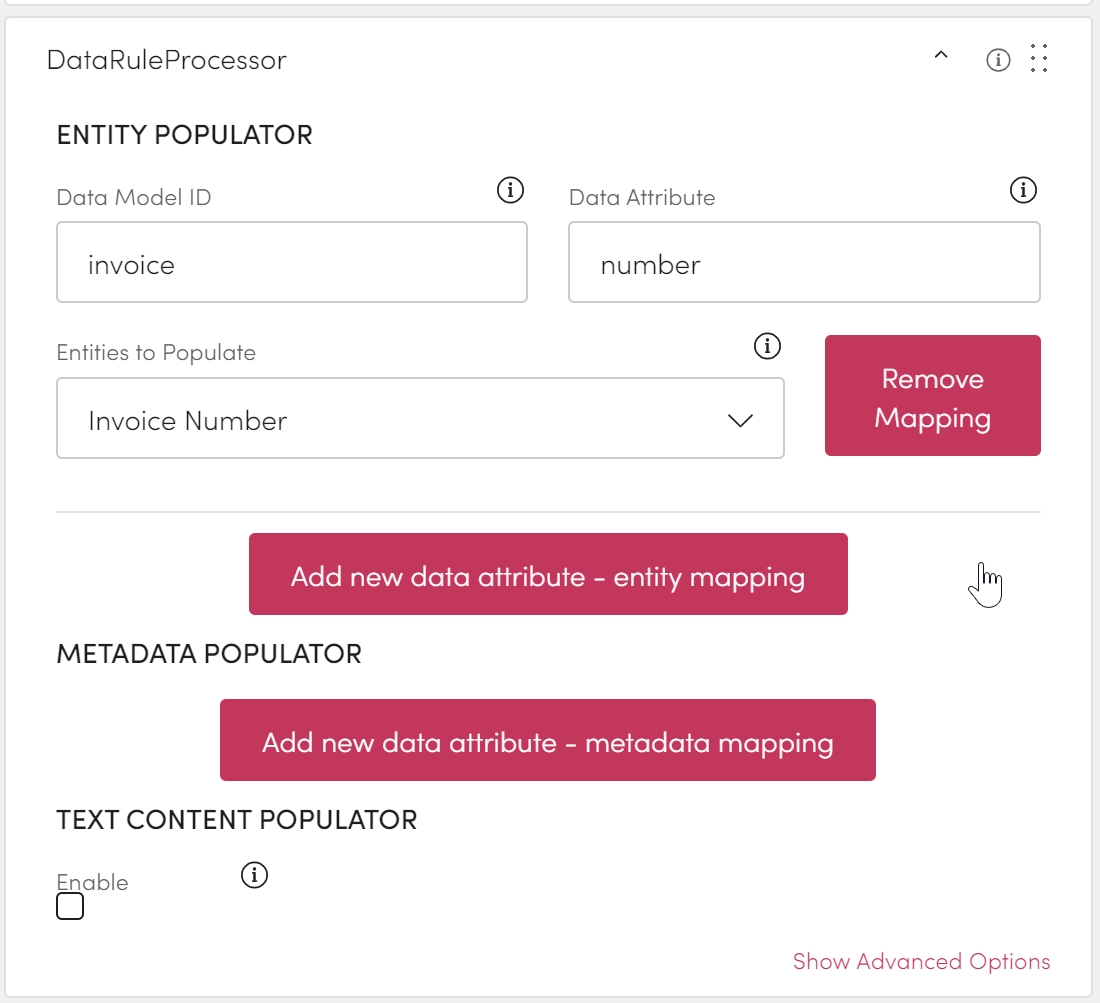Click the DataRuleProcessor drag handle dots

1039,59
